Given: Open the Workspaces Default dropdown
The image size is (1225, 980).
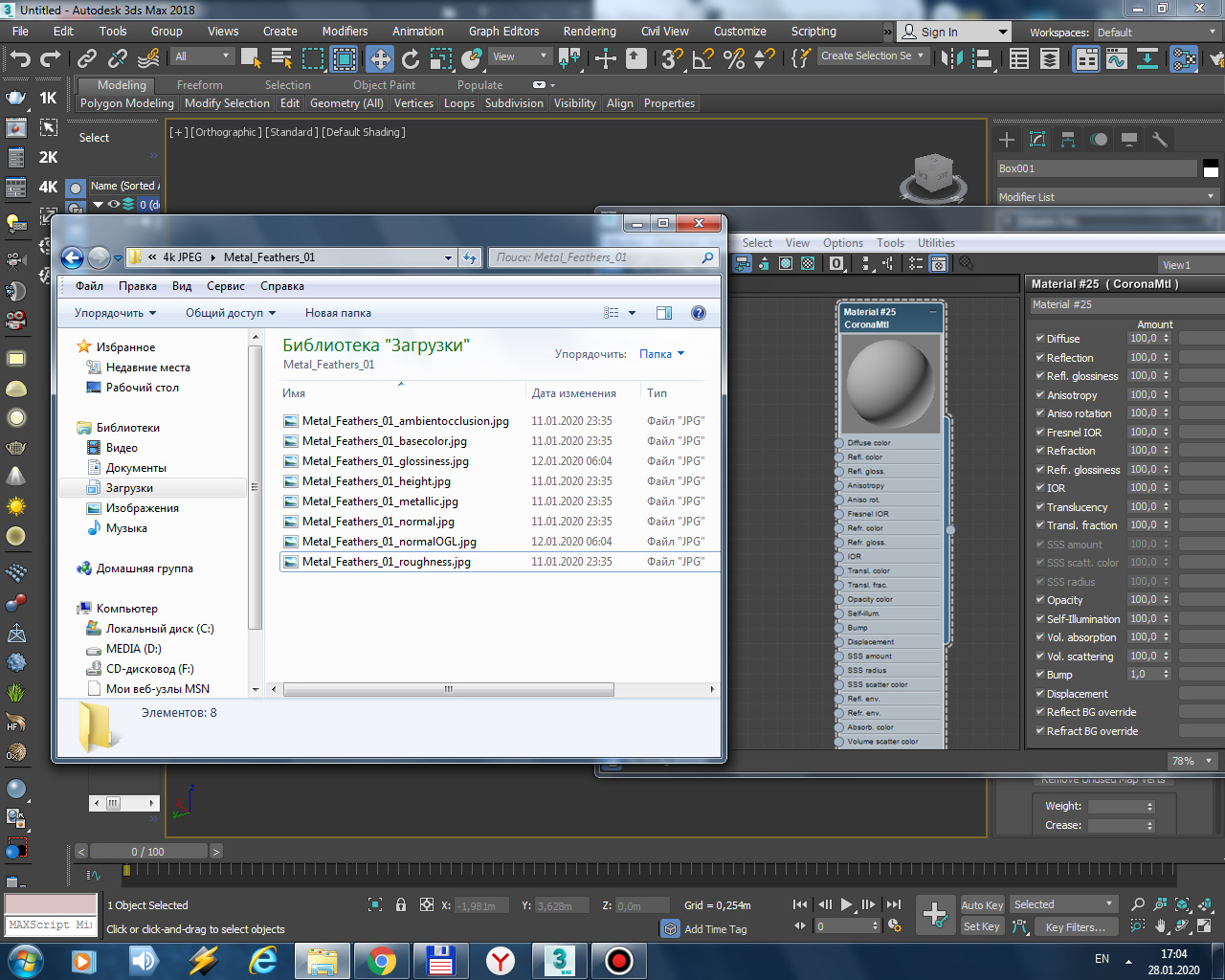Looking at the screenshot, I should 1157,32.
